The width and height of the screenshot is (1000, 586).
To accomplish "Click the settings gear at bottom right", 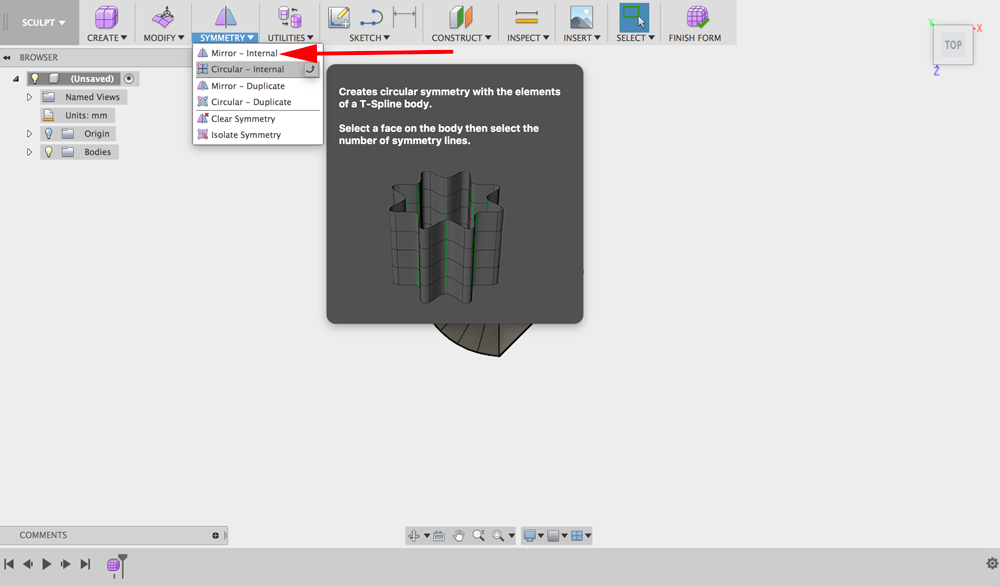I will click(992, 563).
